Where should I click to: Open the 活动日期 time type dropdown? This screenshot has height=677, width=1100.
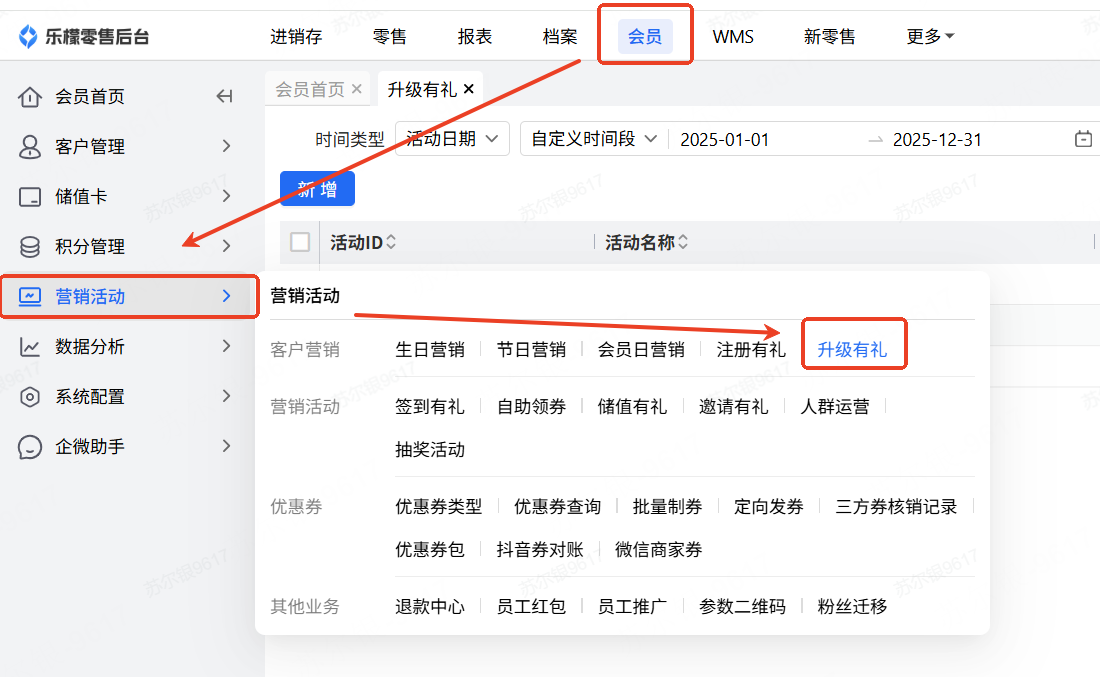[x=452, y=138]
